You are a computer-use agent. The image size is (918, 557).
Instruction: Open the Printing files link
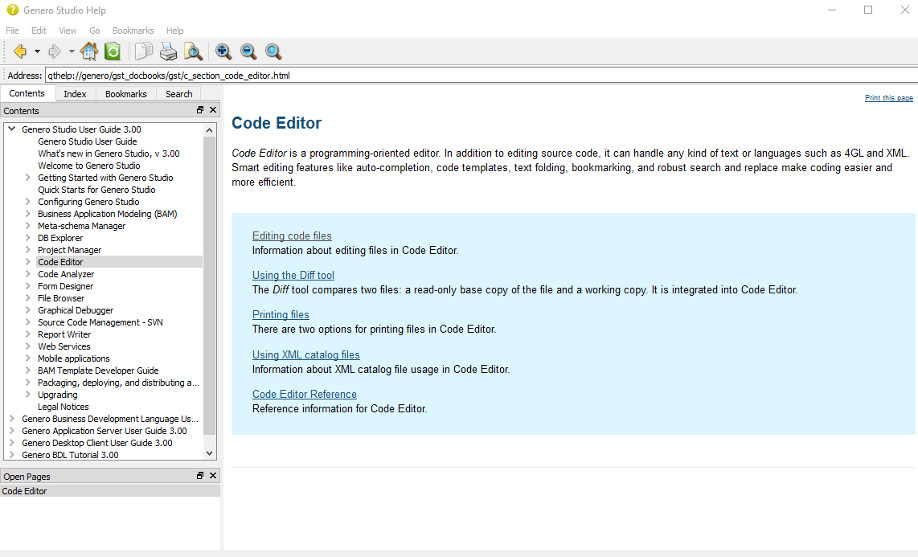[280, 315]
